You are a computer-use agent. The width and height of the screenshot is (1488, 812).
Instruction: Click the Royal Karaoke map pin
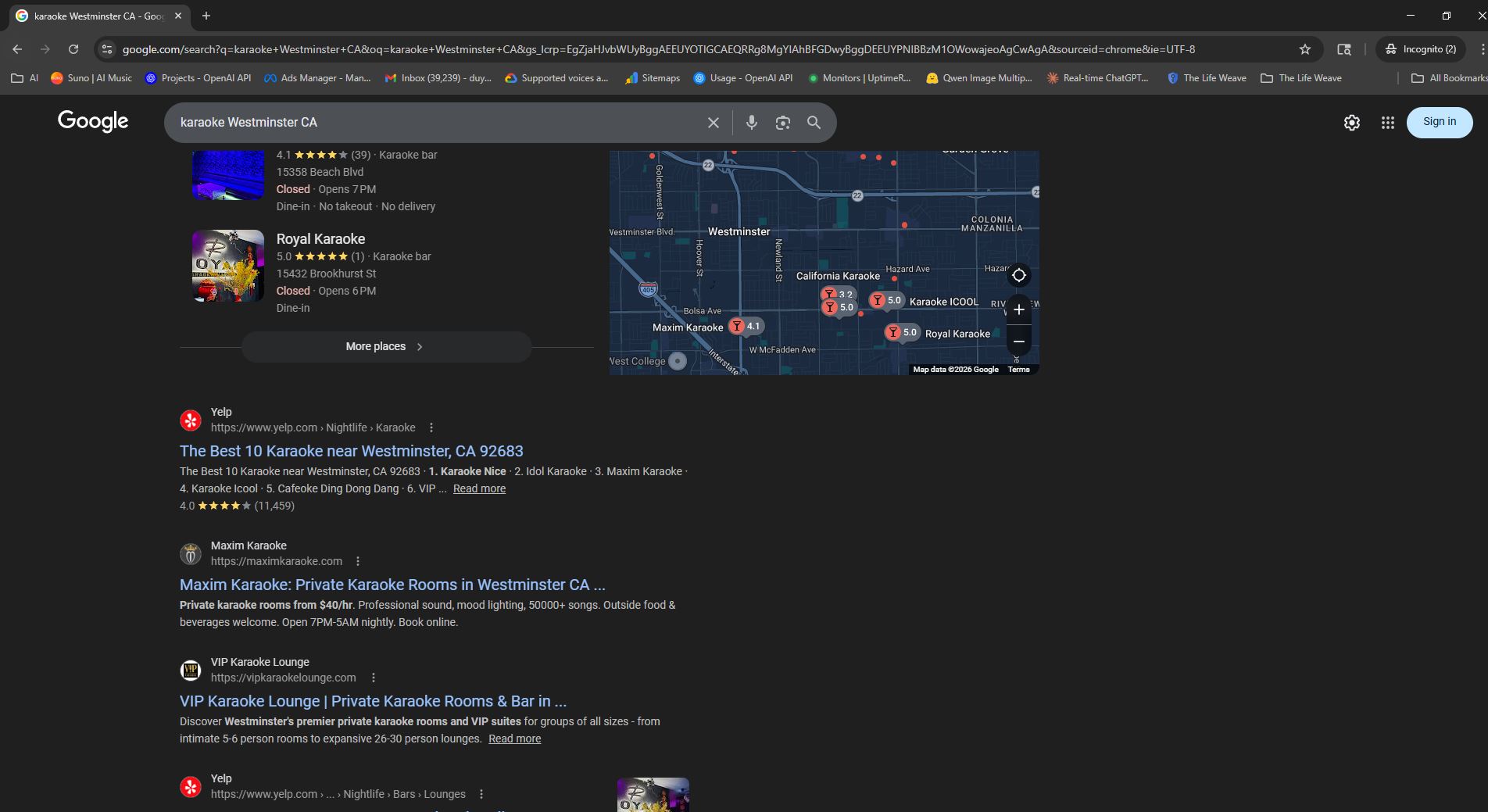tap(902, 332)
